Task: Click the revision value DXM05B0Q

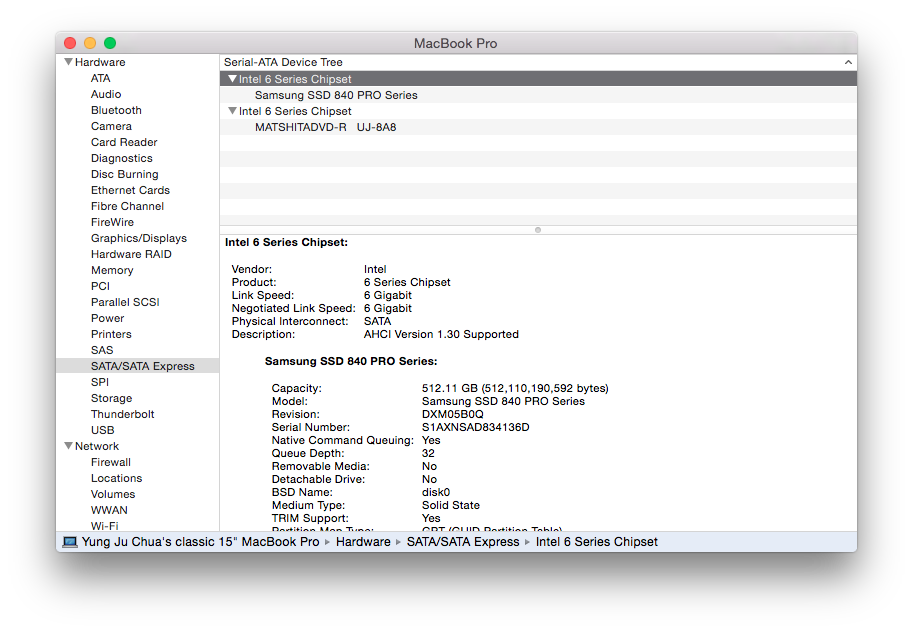Action: [x=452, y=415]
